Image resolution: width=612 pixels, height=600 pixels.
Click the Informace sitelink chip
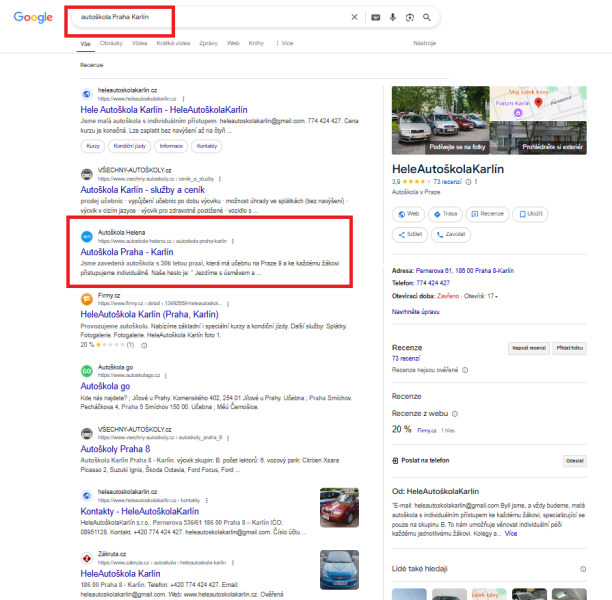(171, 146)
